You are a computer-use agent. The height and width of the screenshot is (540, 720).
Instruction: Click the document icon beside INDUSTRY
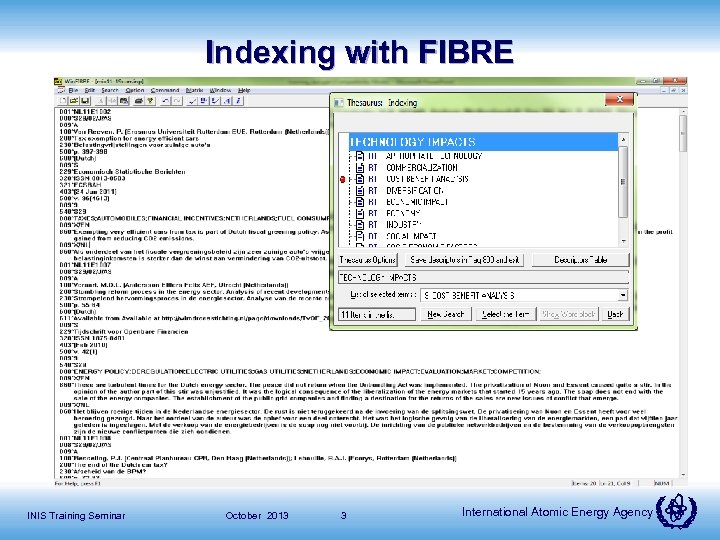click(x=360, y=225)
